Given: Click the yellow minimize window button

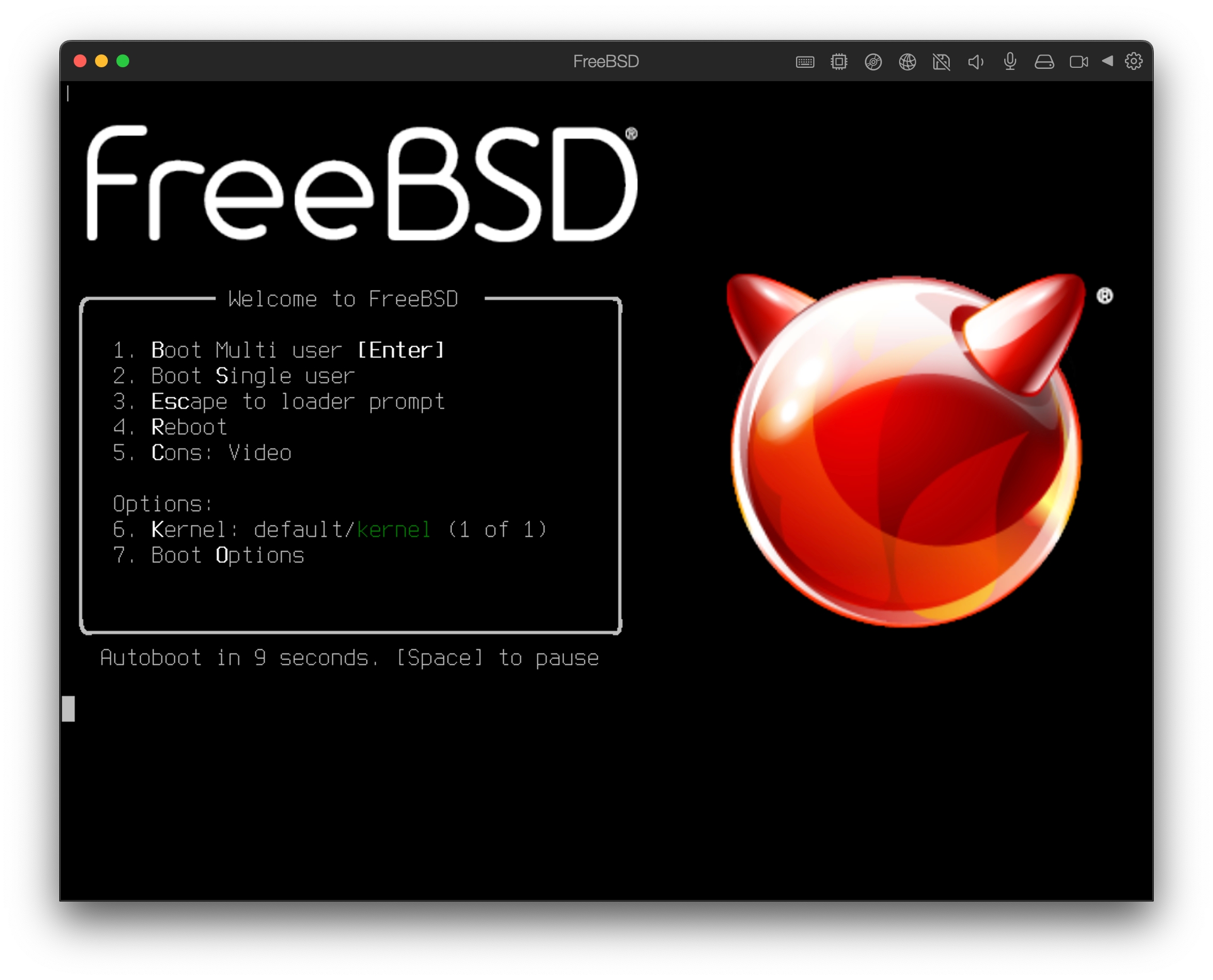Looking at the screenshot, I should pyautogui.click(x=101, y=61).
